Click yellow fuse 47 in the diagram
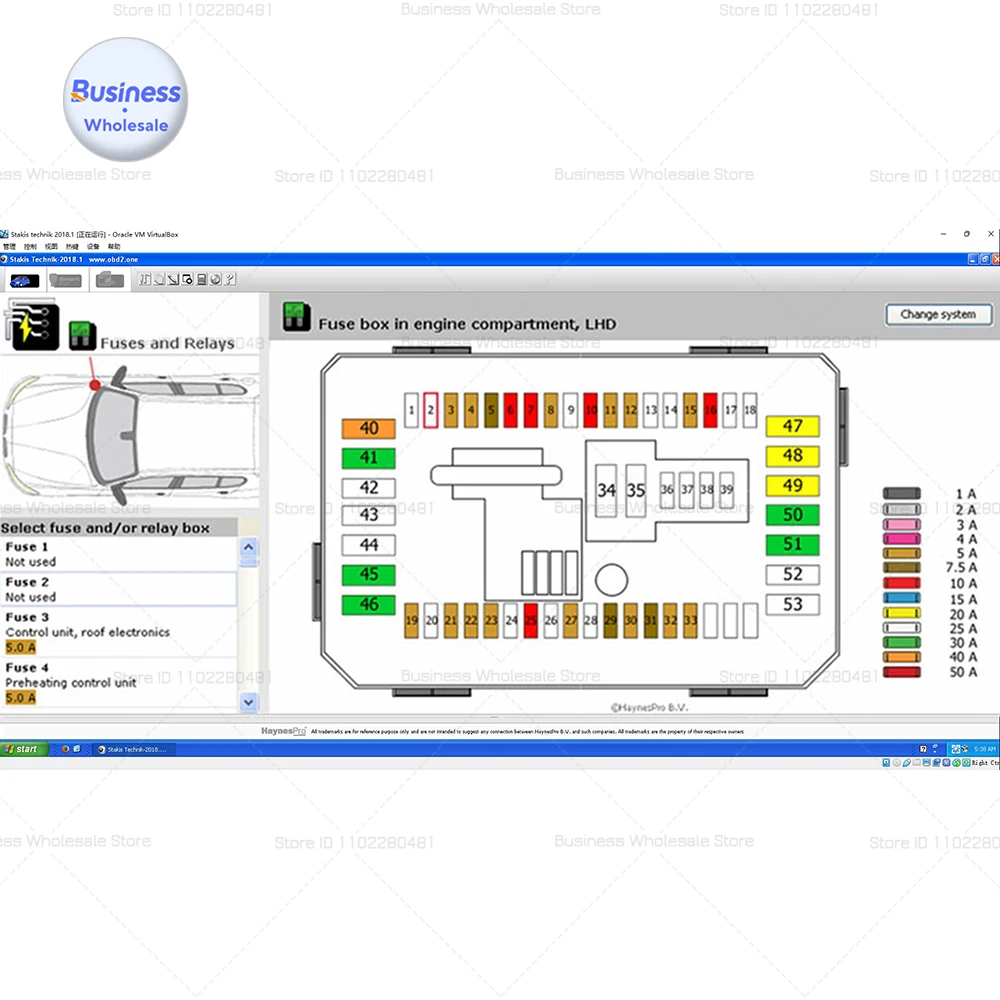 tap(793, 427)
